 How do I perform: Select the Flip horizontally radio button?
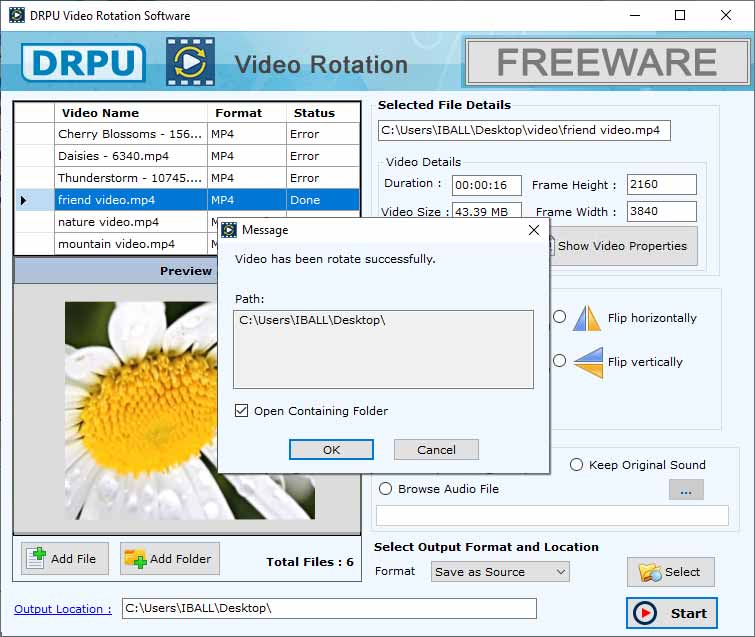tap(560, 317)
